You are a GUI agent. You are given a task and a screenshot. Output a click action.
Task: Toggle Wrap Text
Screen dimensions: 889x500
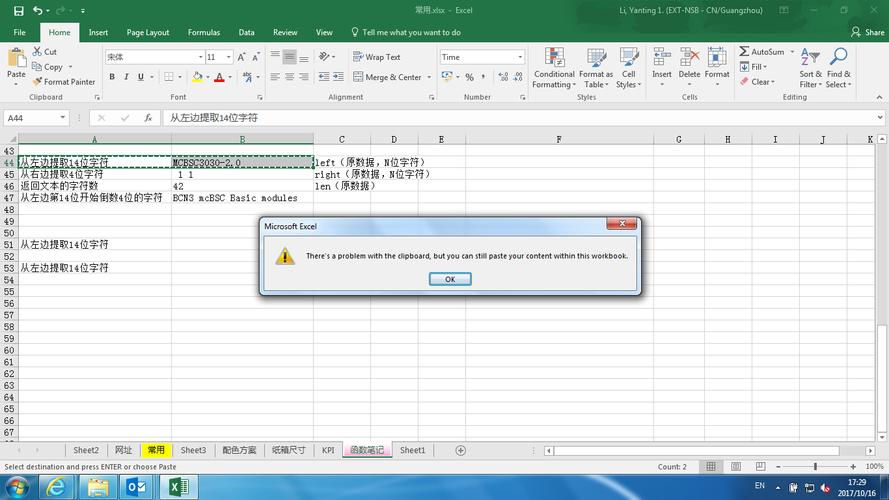tap(376, 57)
